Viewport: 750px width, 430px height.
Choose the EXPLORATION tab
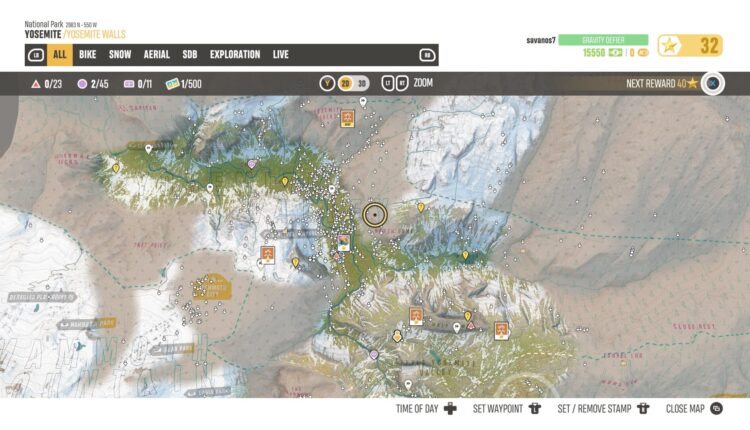pos(235,55)
